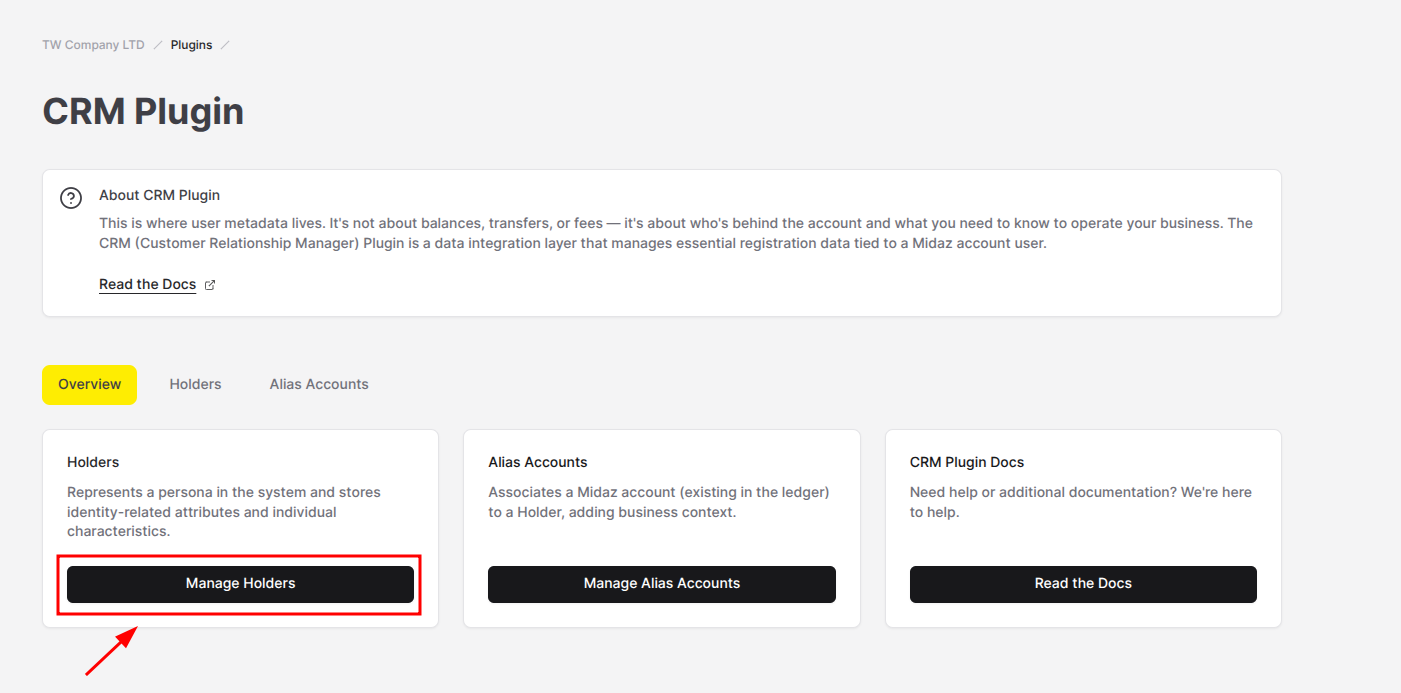Click the Manage Alias Accounts button
This screenshot has height=693, width=1401.
point(662,584)
